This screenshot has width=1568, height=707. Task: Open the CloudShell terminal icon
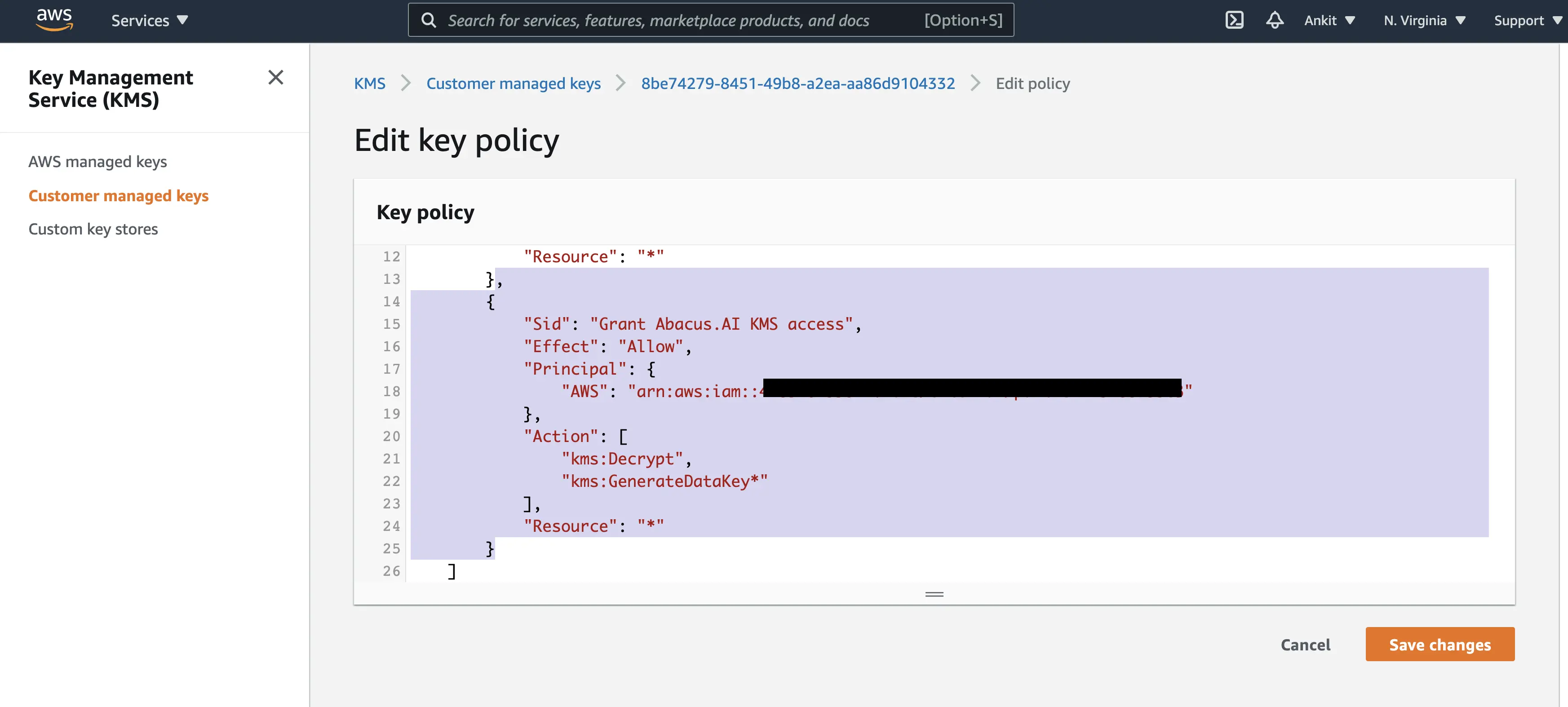(1234, 20)
